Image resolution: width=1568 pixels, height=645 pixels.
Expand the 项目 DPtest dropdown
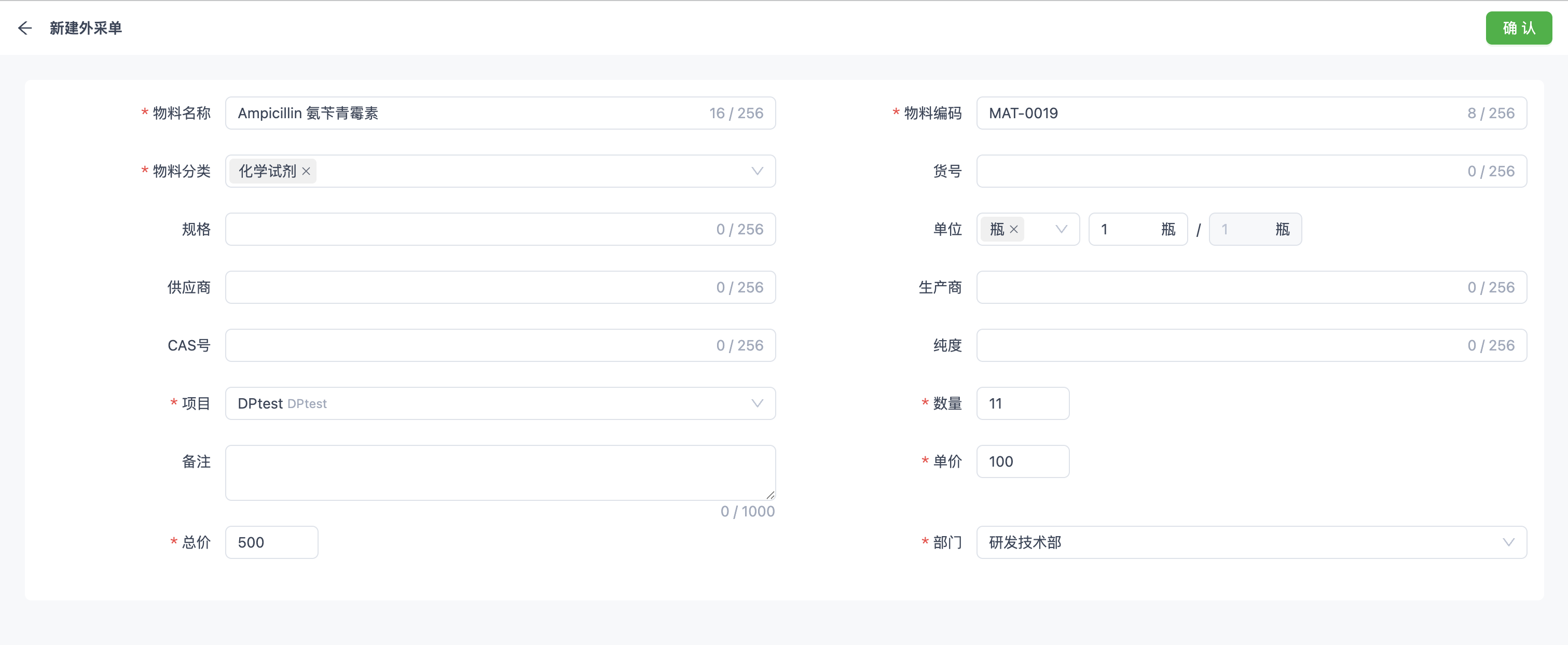(757, 403)
